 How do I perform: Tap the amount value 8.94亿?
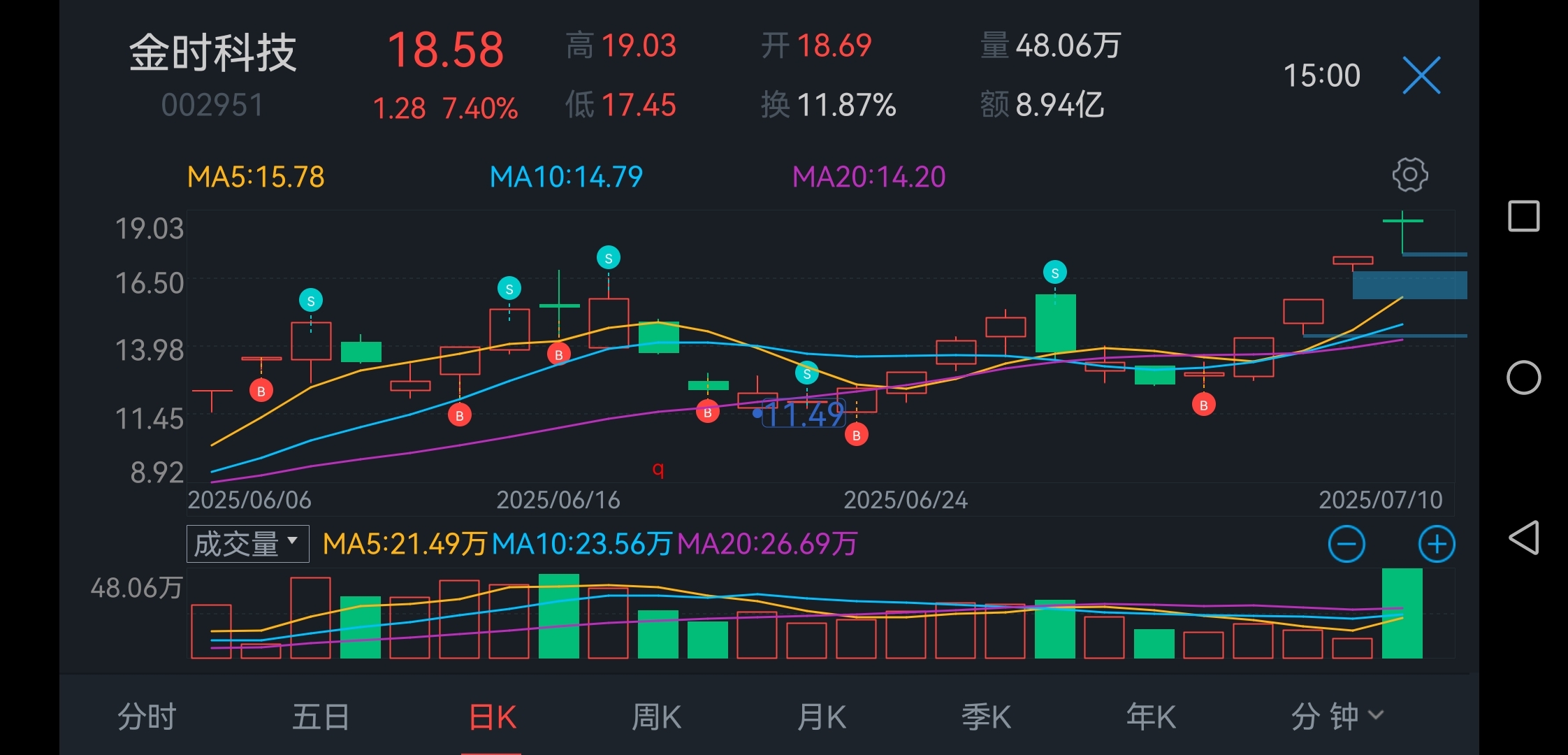click(x=1060, y=105)
